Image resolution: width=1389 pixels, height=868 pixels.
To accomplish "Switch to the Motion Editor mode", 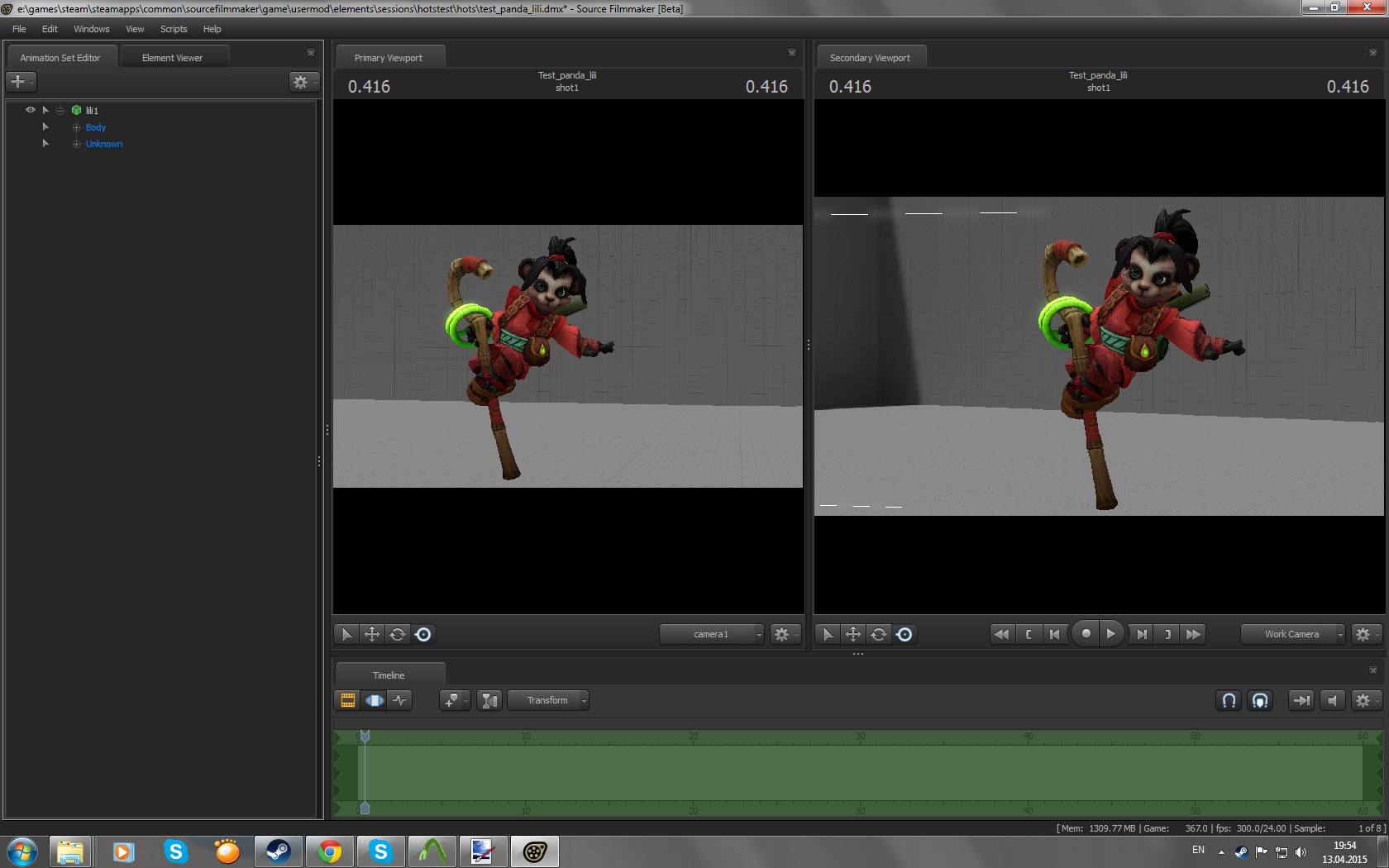I will tap(375, 700).
